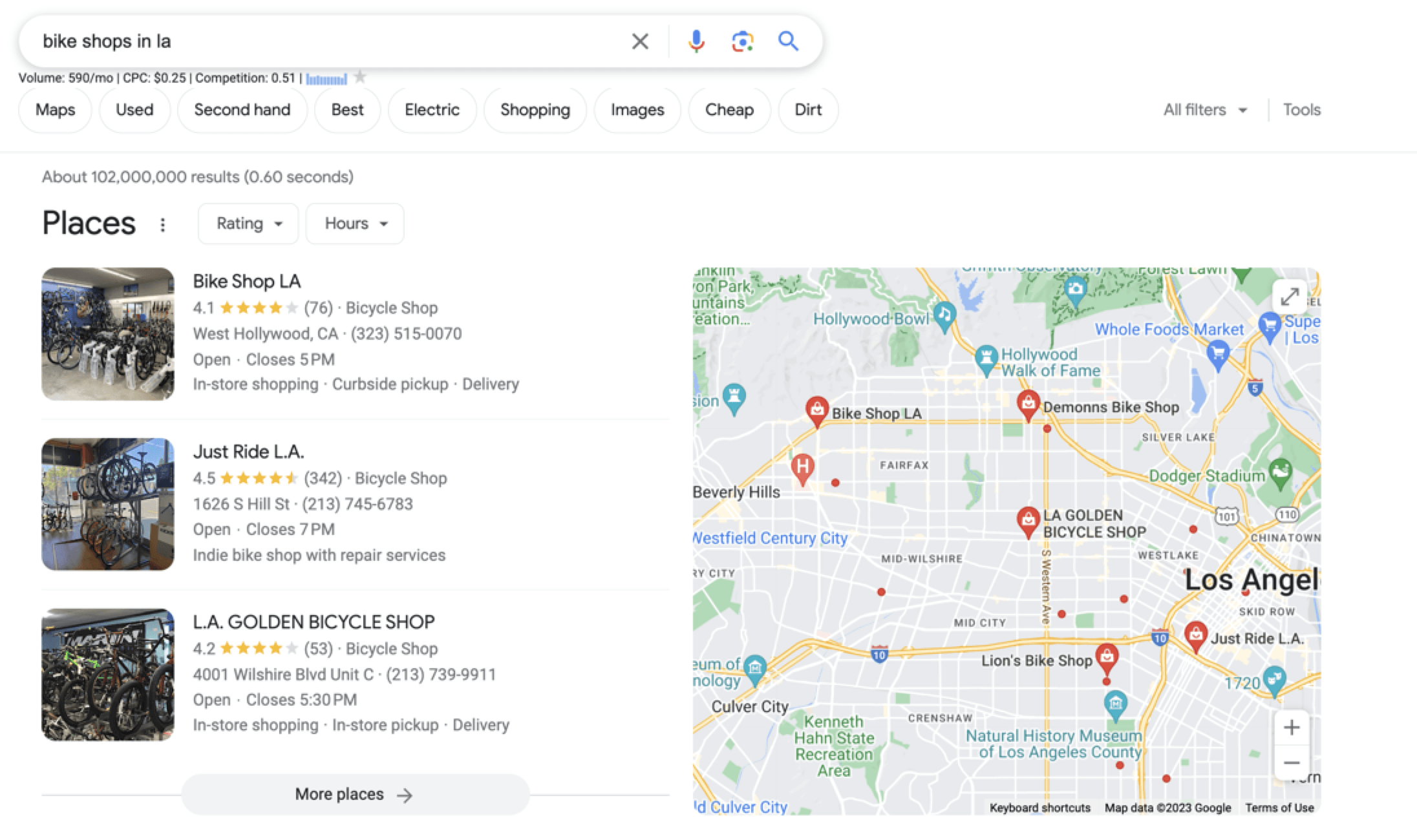
Task: Expand the map to full screen
Action: tap(1289, 297)
